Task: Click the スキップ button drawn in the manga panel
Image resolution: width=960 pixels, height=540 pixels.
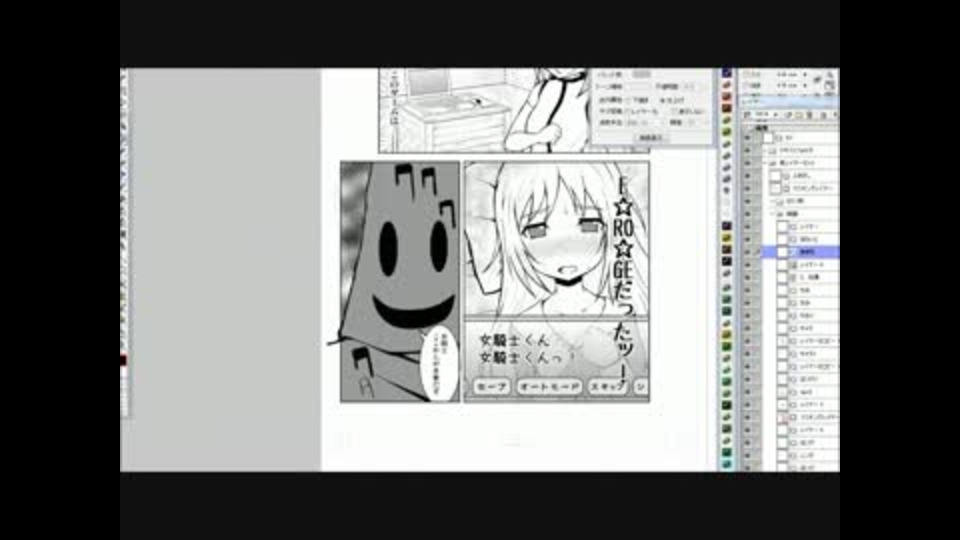Action: [x=608, y=387]
